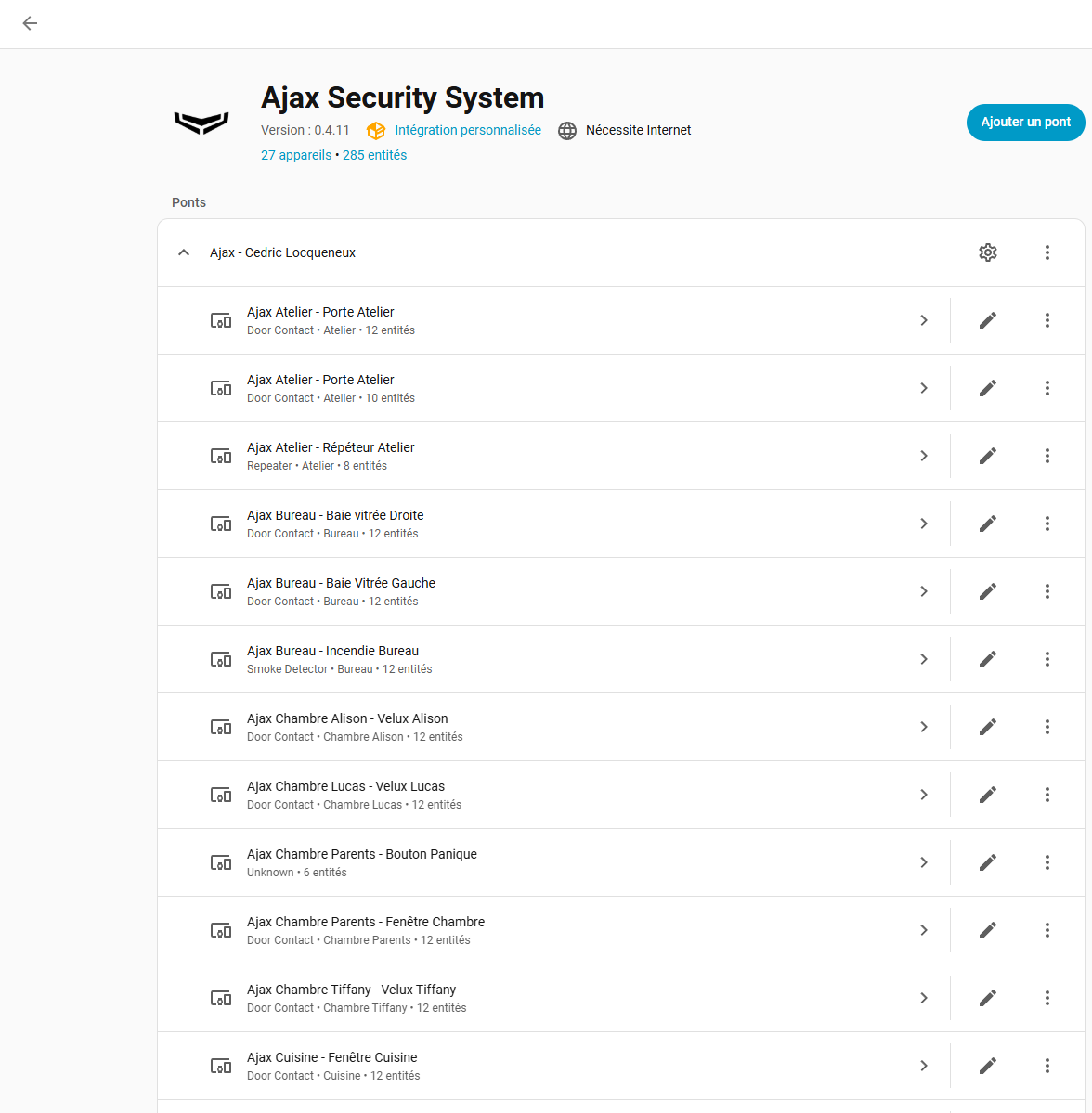Open details of Ajax Bureau - Baie vitrée Droite

click(x=924, y=523)
